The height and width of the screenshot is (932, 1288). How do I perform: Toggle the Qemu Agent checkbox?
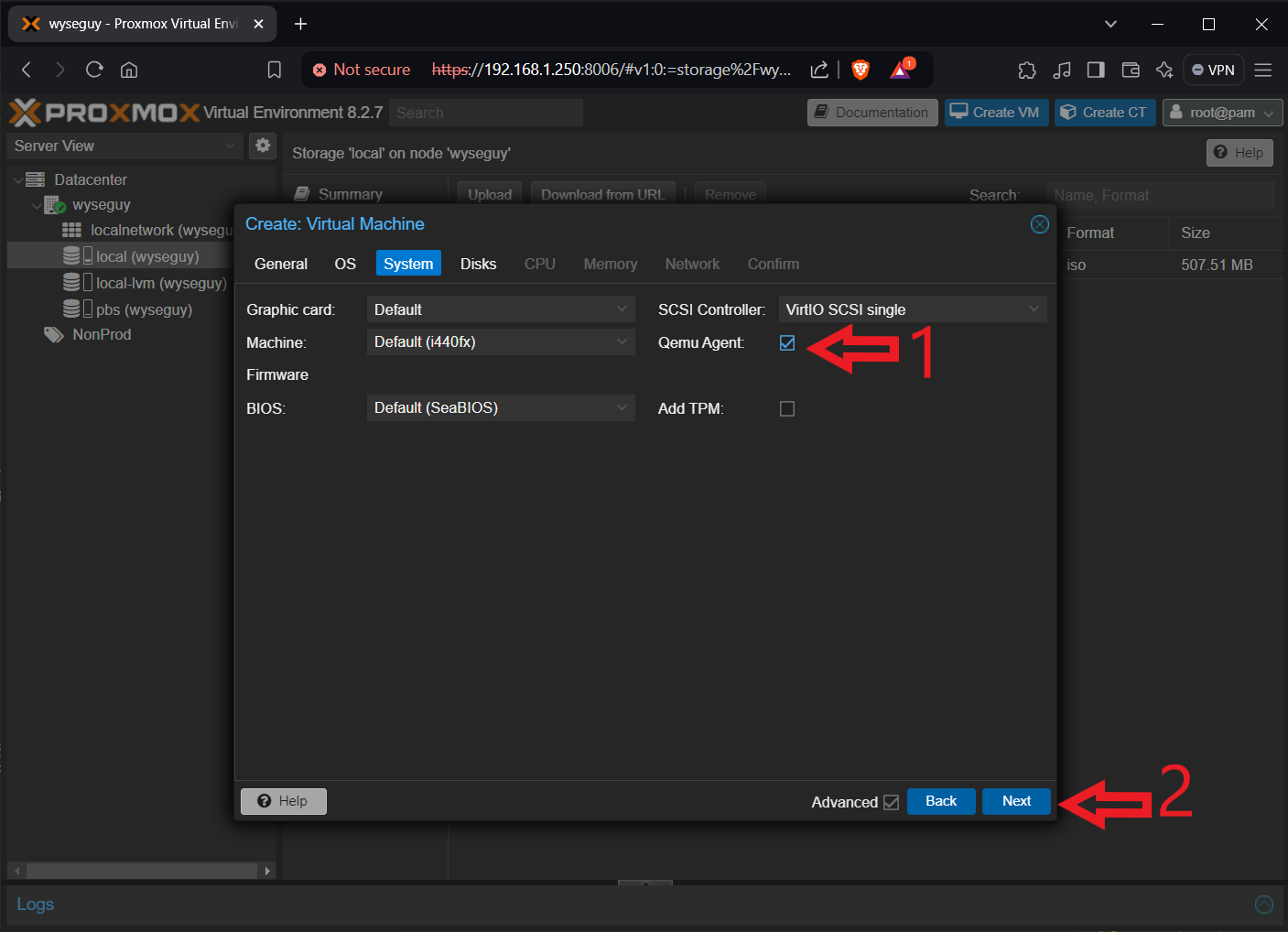[787, 342]
